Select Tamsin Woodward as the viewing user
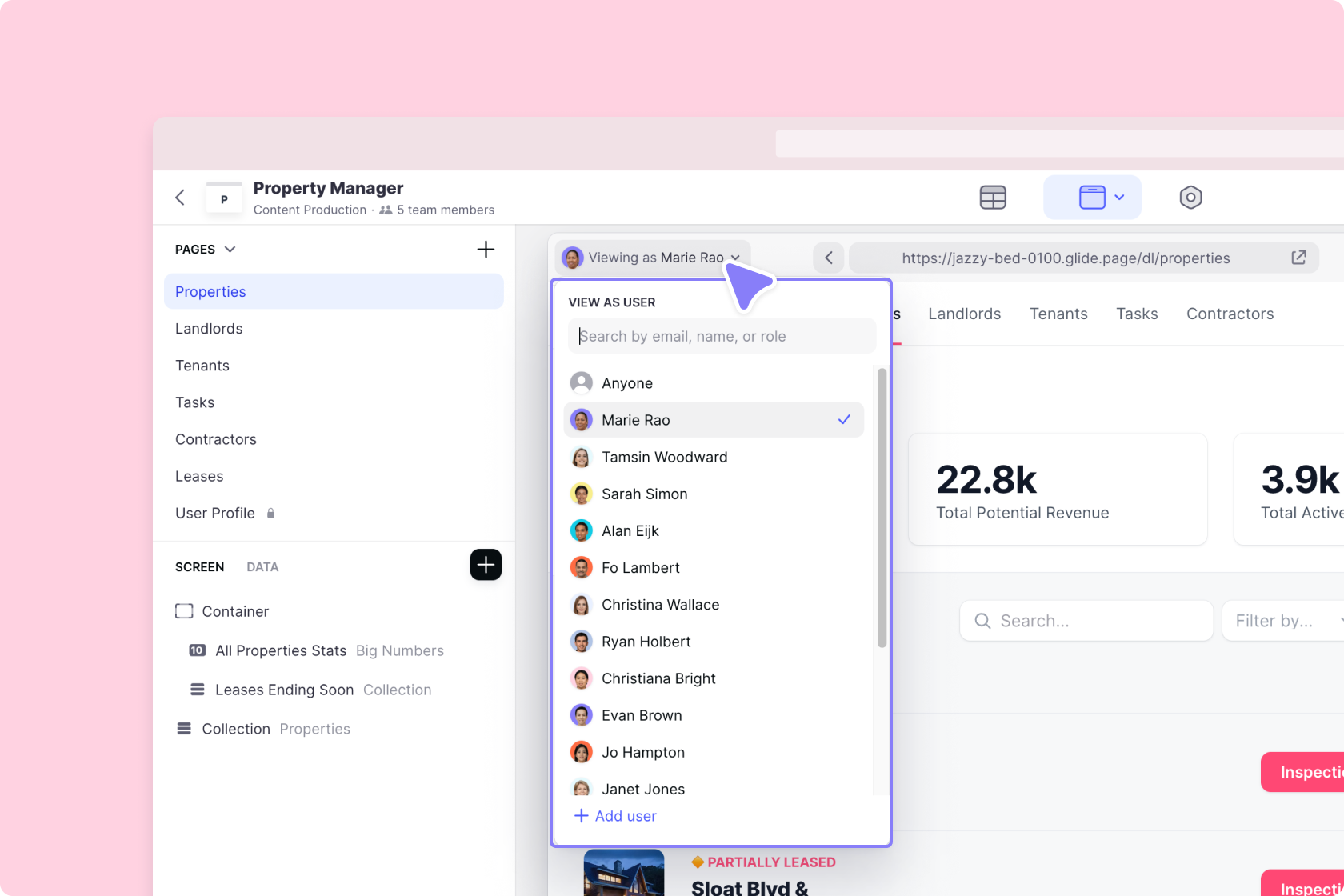The image size is (1344, 896). coord(664,457)
